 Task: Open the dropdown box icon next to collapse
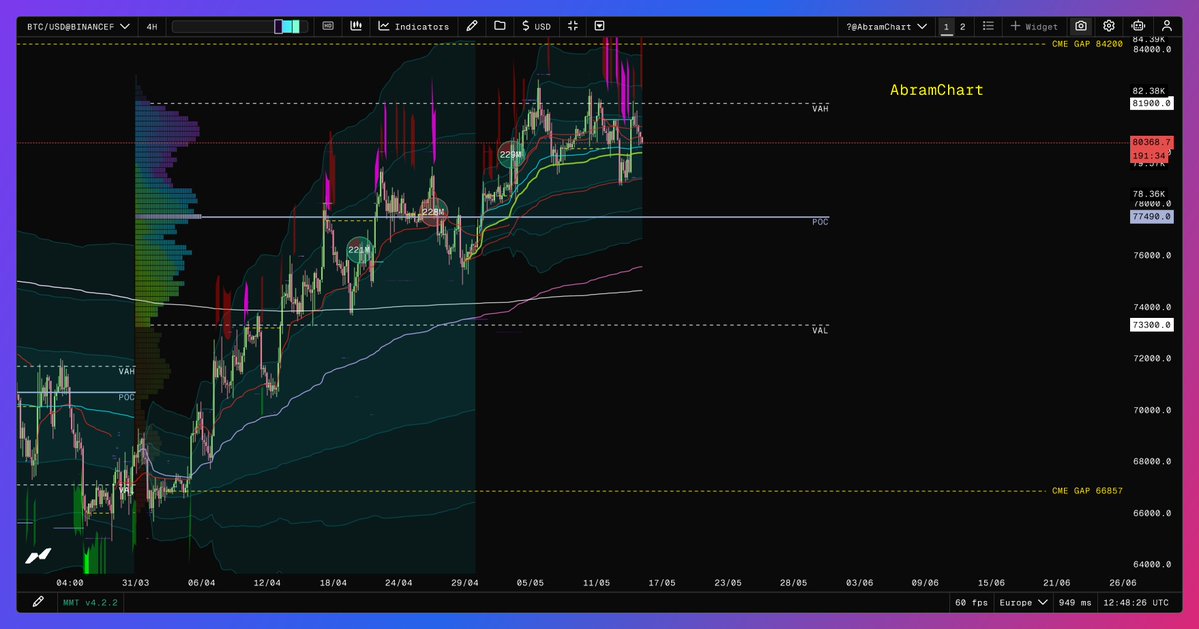tap(600, 26)
